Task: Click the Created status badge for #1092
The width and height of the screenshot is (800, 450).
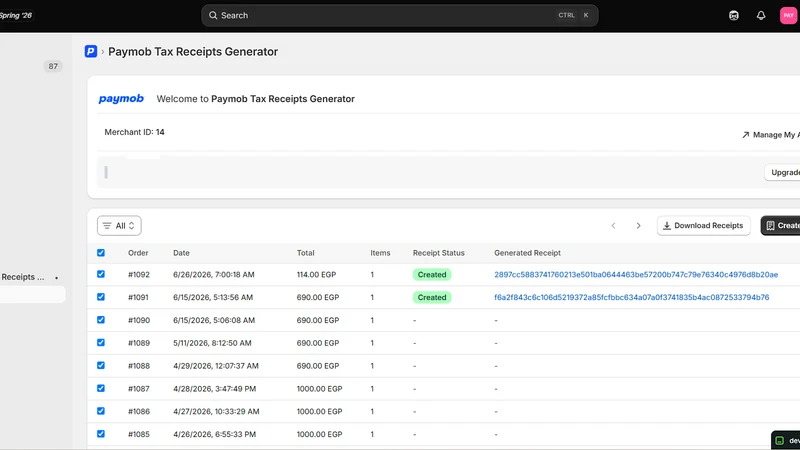Action: pyautogui.click(x=432, y=274)
